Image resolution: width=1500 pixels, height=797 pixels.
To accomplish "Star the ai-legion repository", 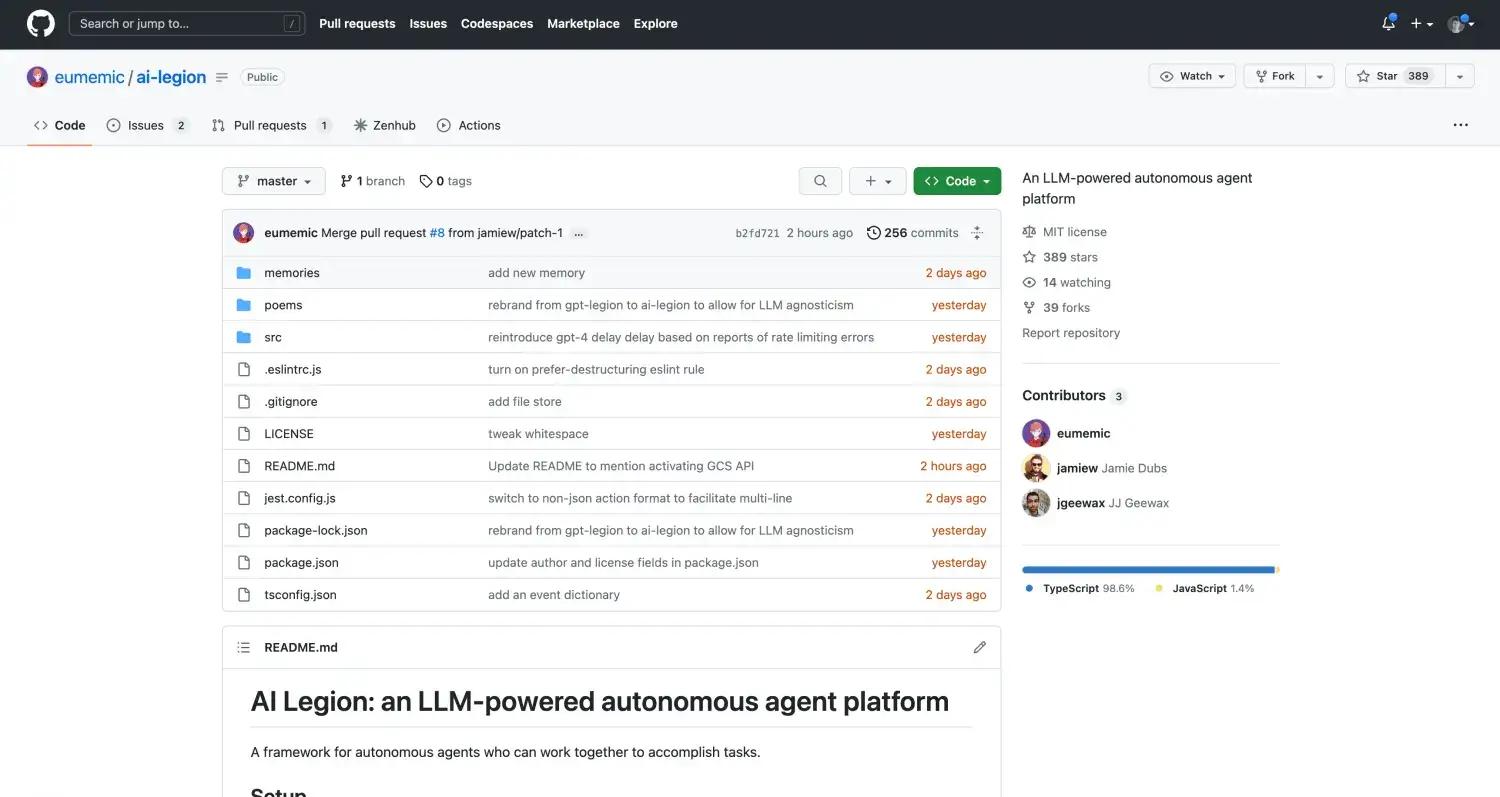I will pyautogui.click(x=1396, y=76).
